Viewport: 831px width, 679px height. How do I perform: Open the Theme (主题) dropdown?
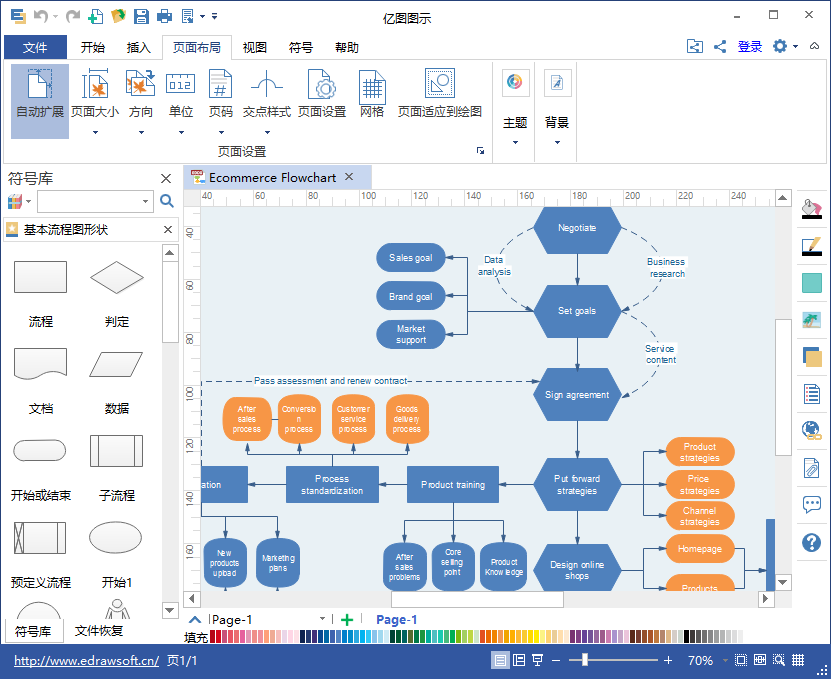point(515,108)
